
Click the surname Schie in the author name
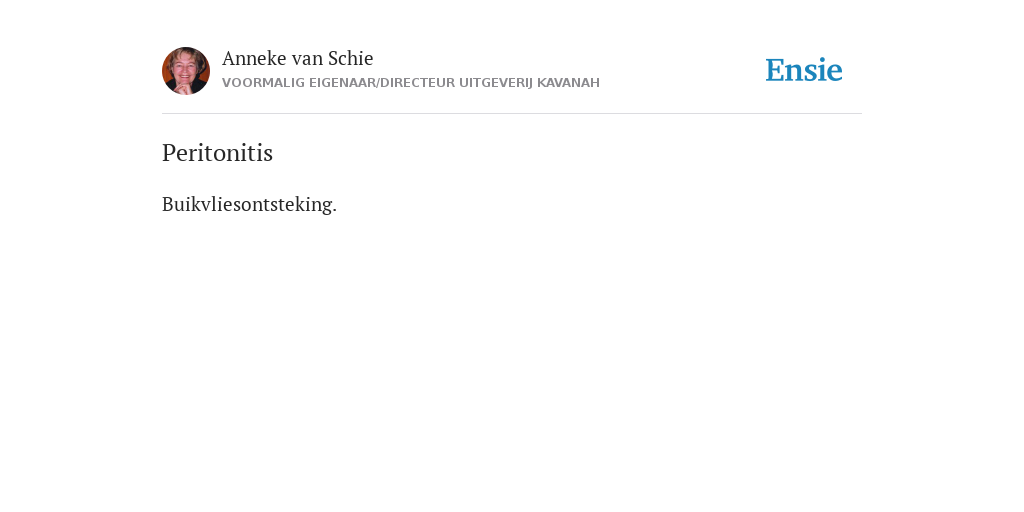tap(351, 58)
